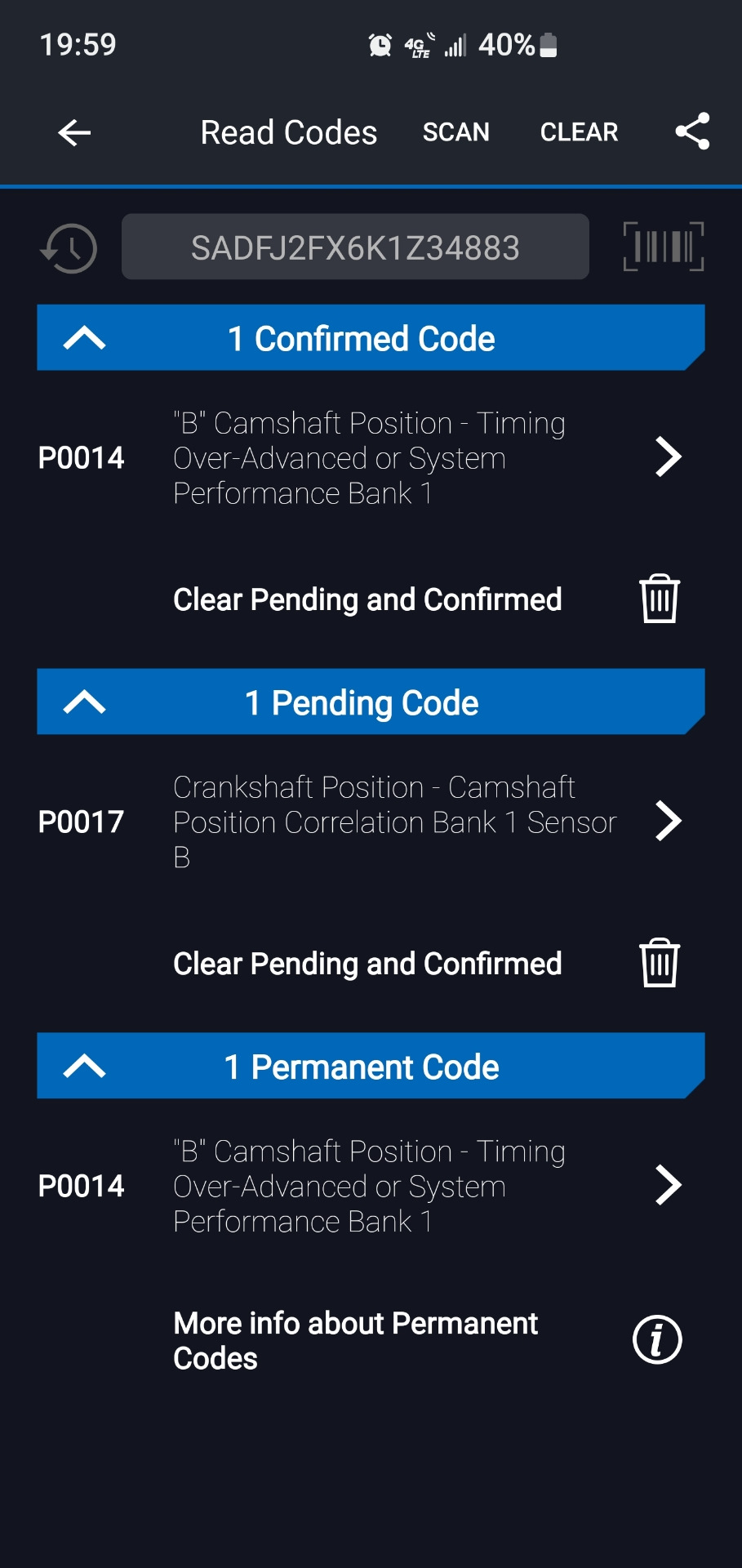Open the share icon
Screen dimensions: 742x1568
point(692,131)
